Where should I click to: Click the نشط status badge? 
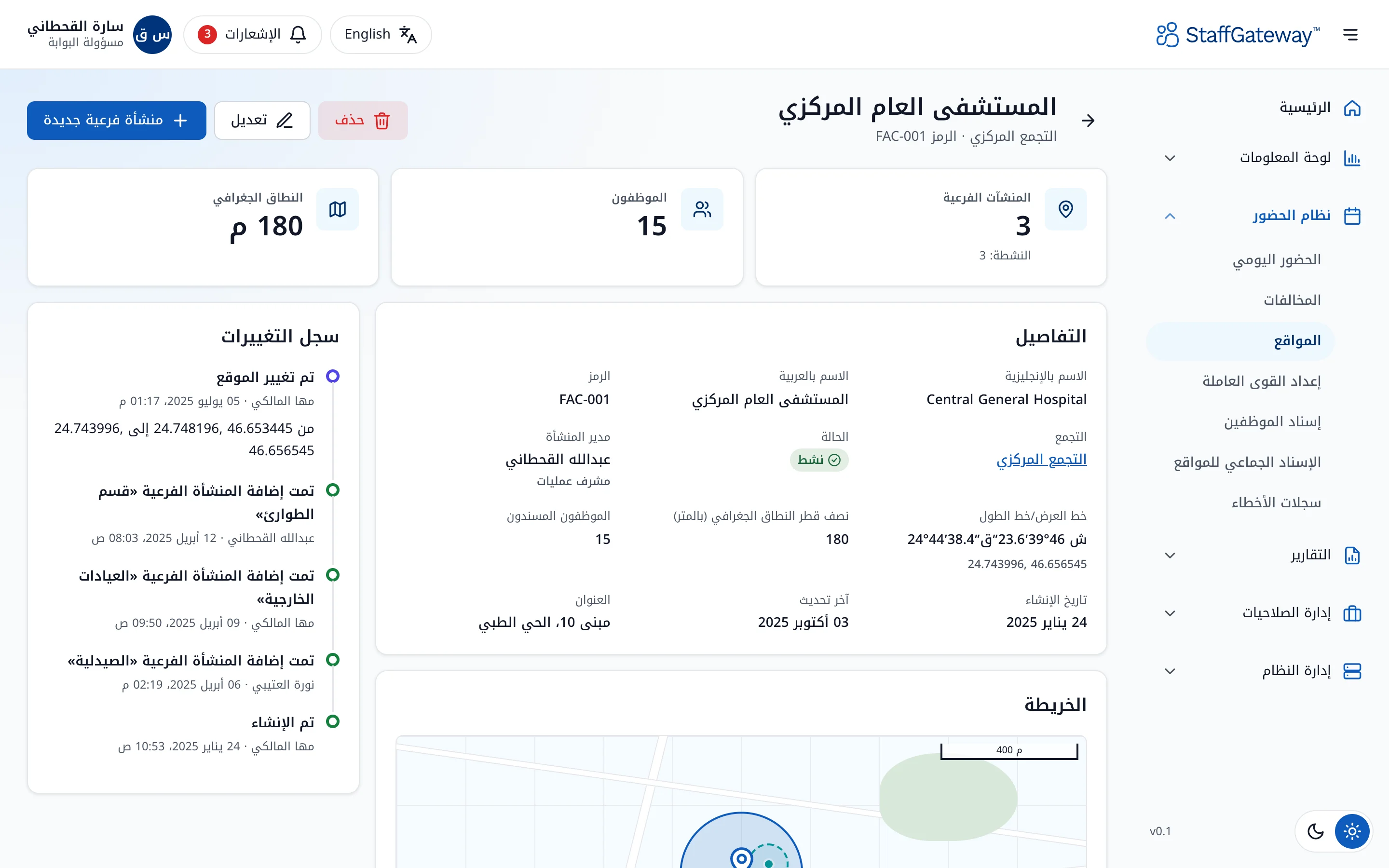tap(819, 460)
